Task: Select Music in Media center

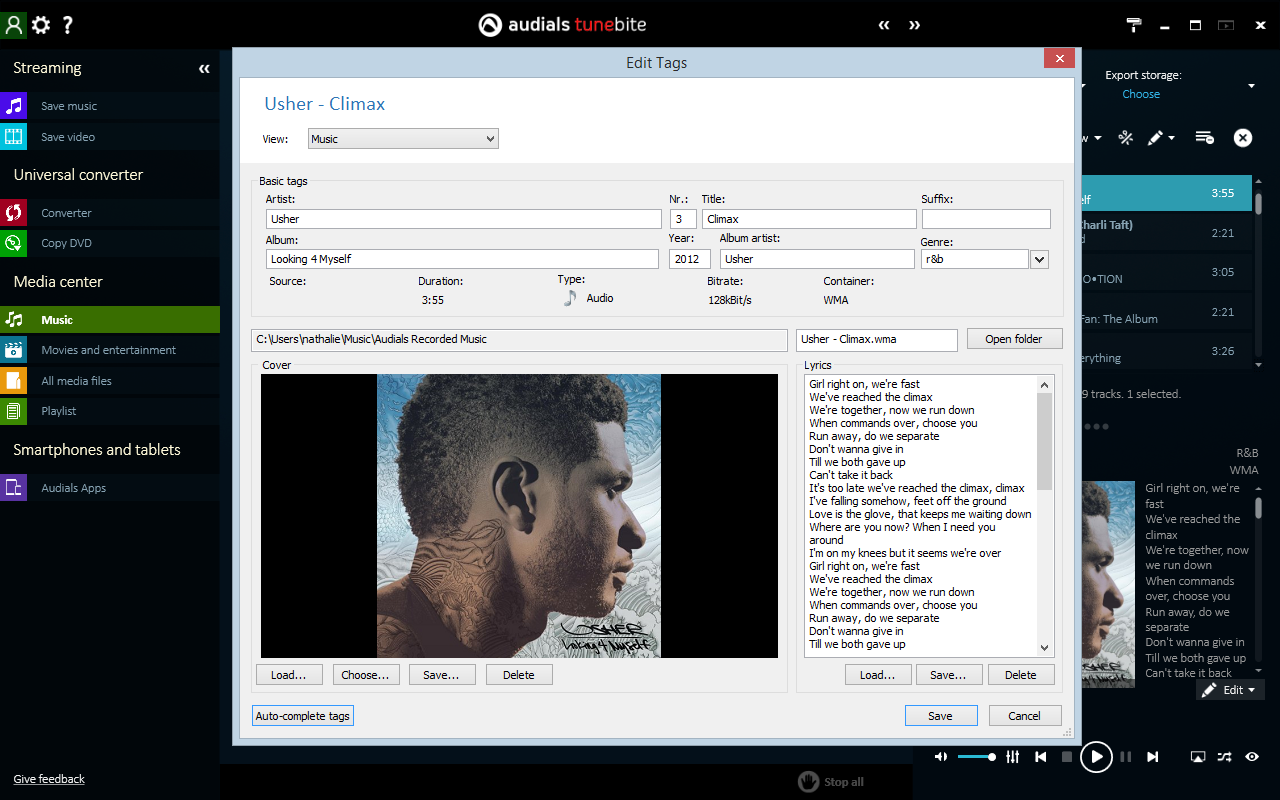Action: [x=110, y=320]
